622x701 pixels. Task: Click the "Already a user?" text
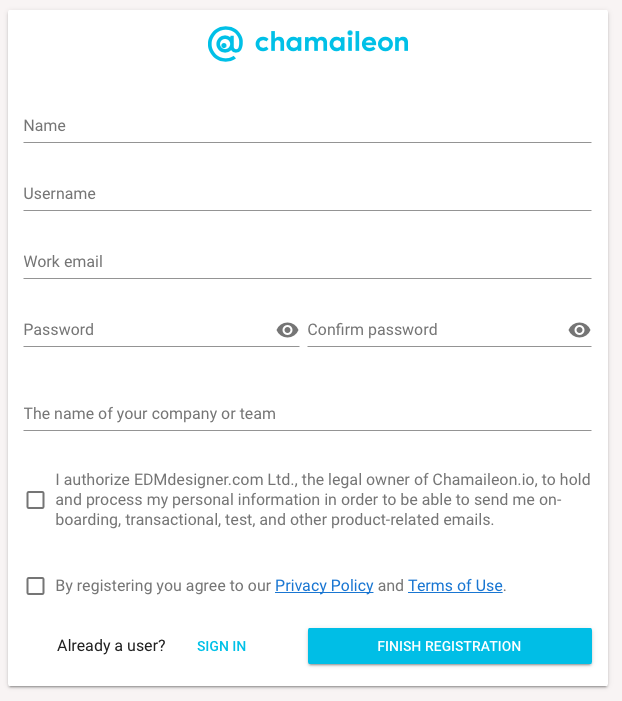click(x=111, y=646)
